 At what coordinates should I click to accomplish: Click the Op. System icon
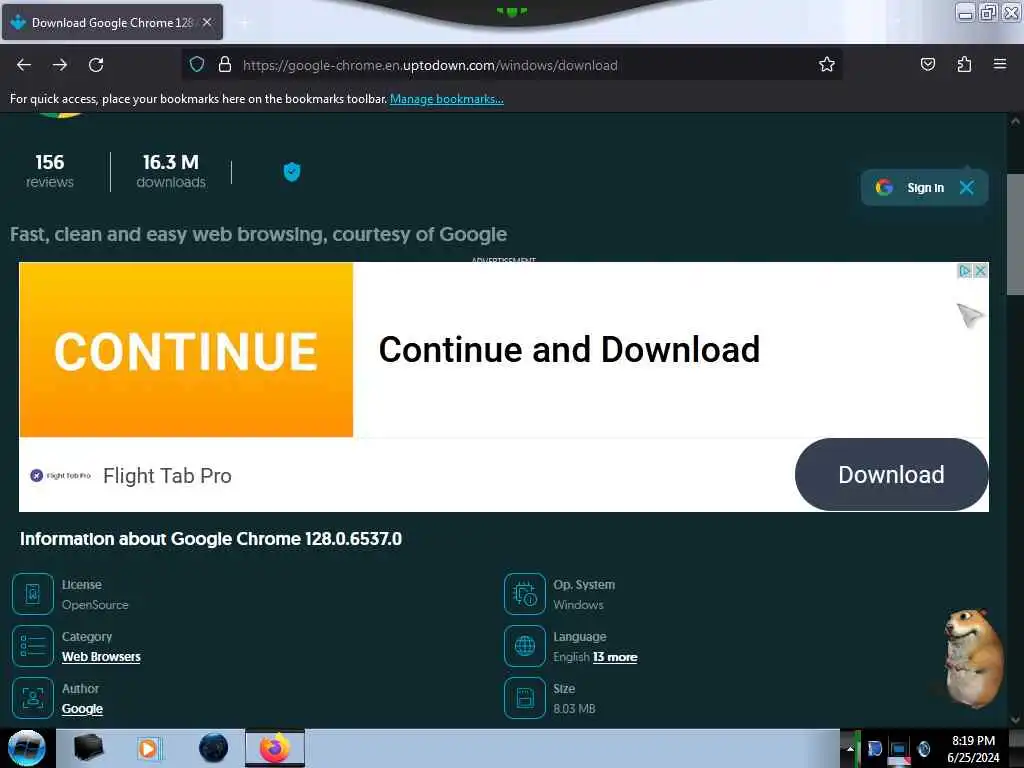click(524, 594)
